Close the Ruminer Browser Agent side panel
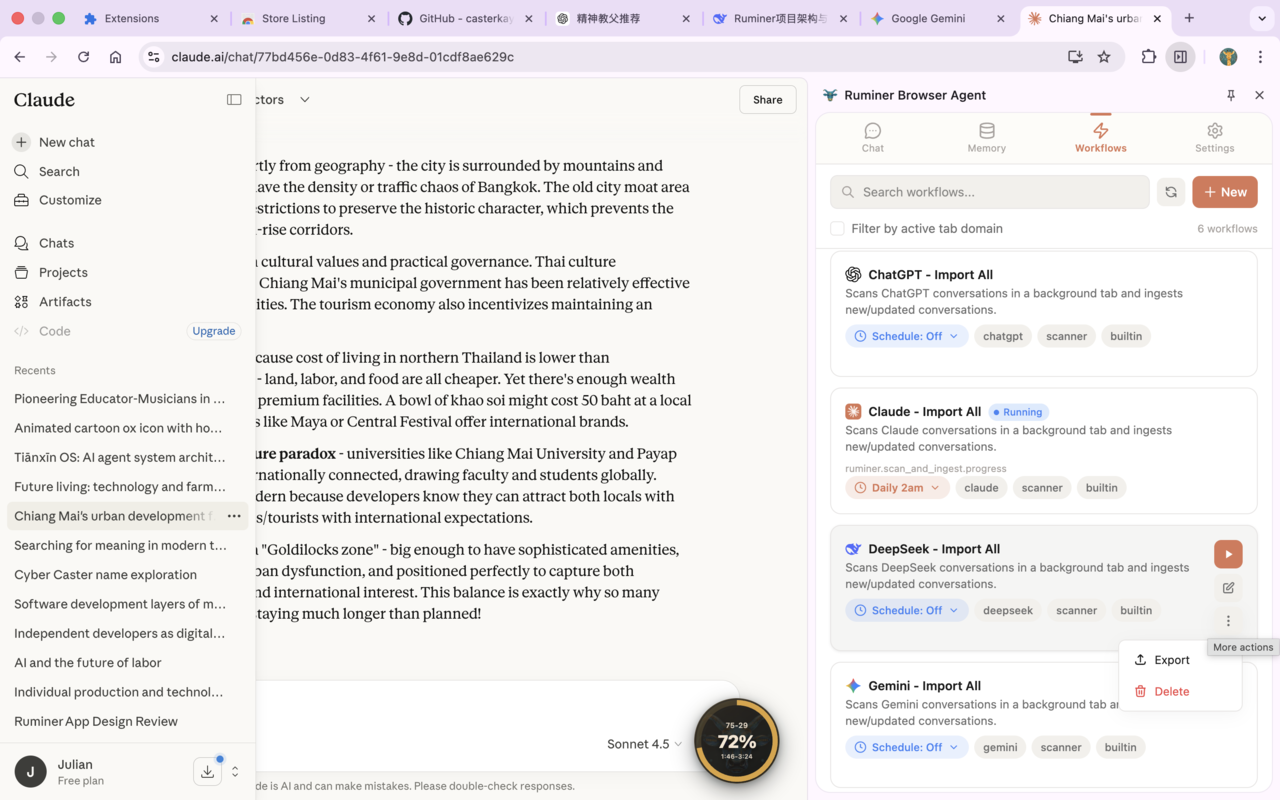 pyautogui.click(x=1259, y=95)
